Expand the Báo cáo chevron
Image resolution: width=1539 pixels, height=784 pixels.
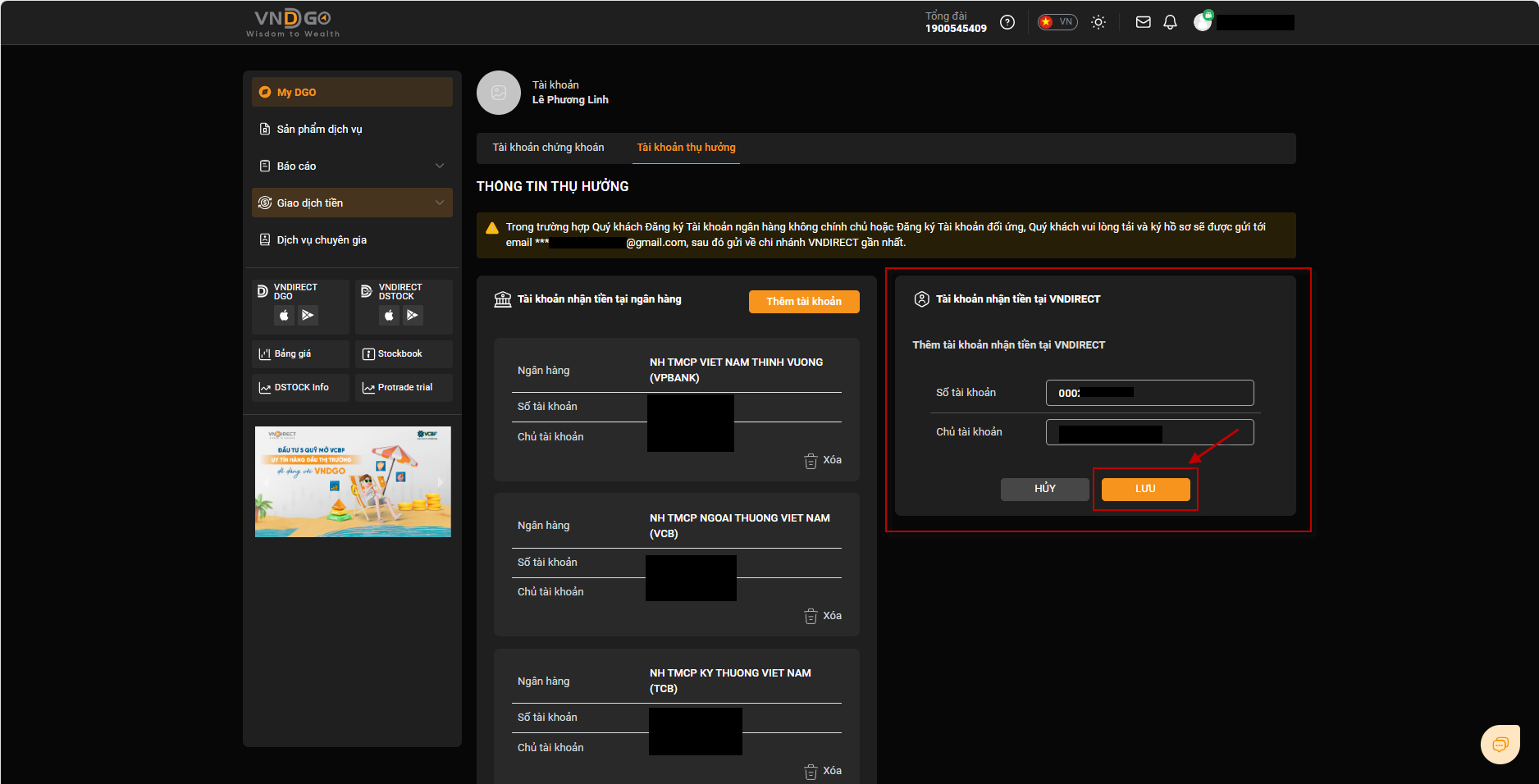(x=440, y=166)
